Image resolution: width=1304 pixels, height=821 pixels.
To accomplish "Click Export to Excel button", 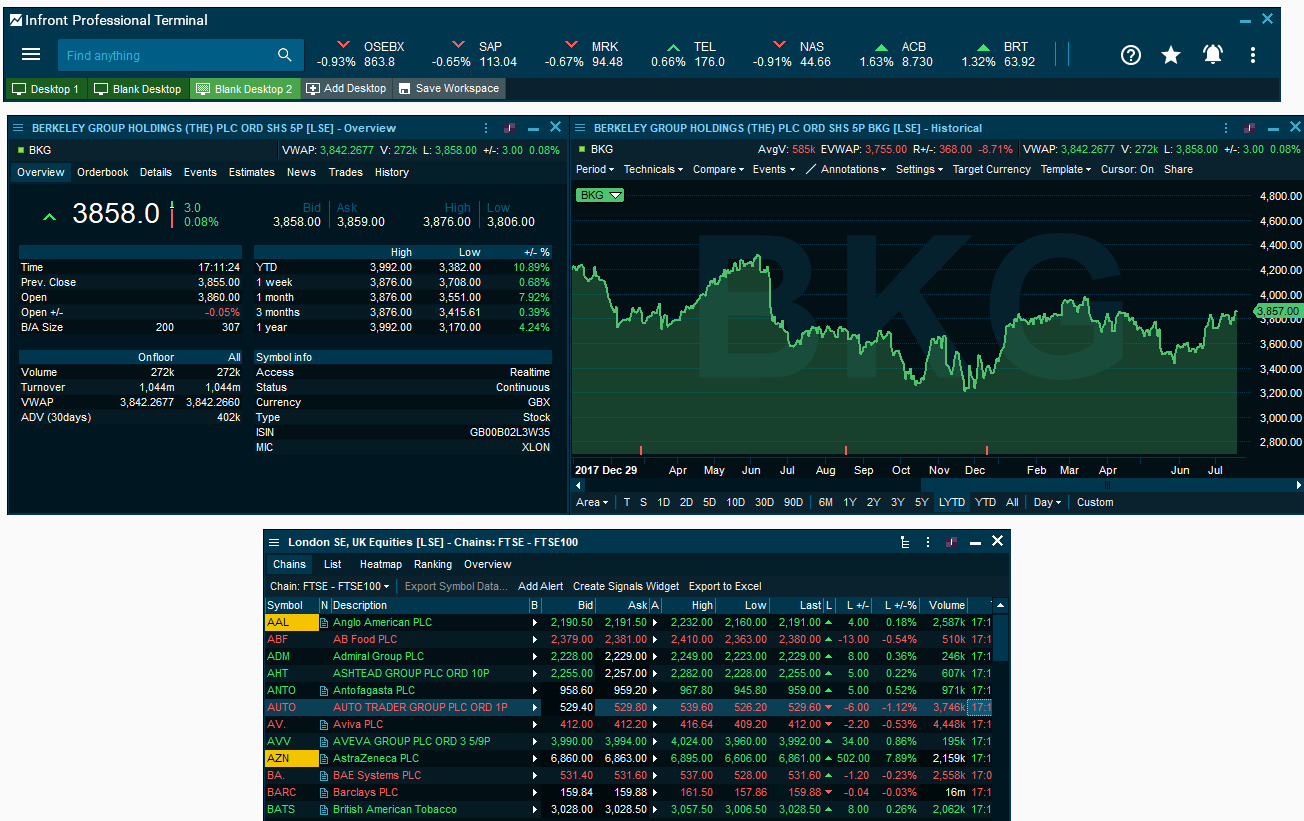I will [725, 586].
